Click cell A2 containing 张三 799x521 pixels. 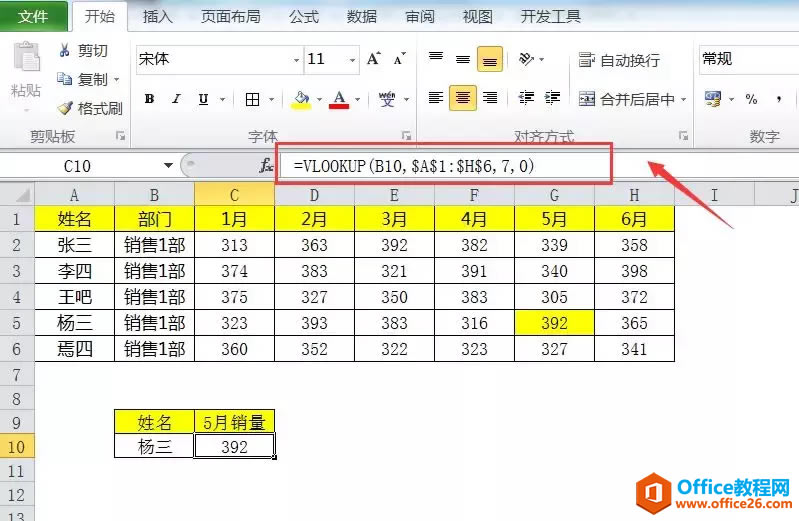[74, 245]
